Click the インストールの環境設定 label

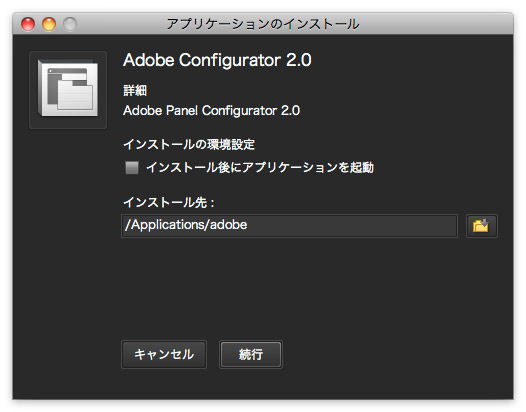click(189, 144)
